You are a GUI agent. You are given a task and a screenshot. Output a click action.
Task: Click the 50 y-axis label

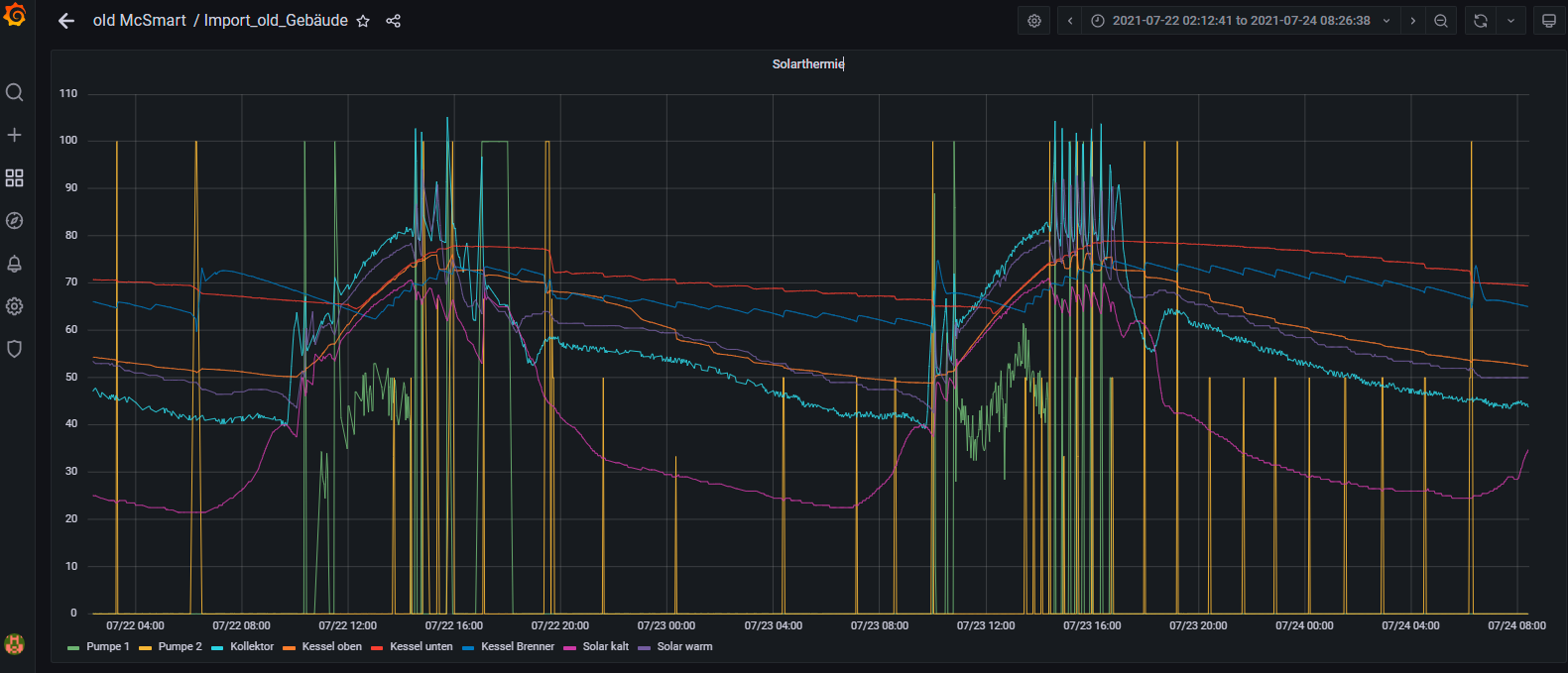(71, 377)
